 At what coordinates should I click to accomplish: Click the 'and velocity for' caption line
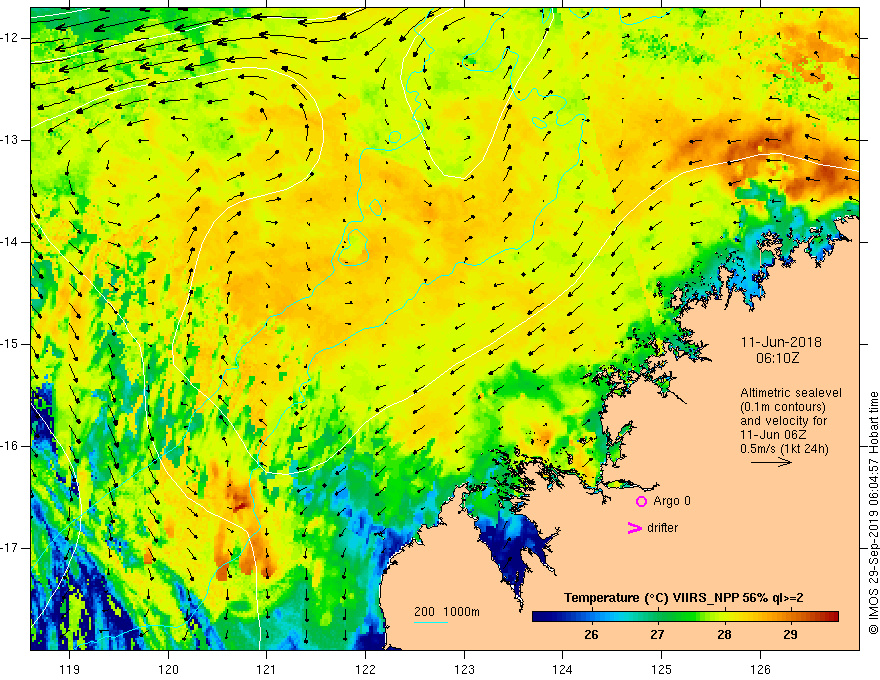[783, 421]
